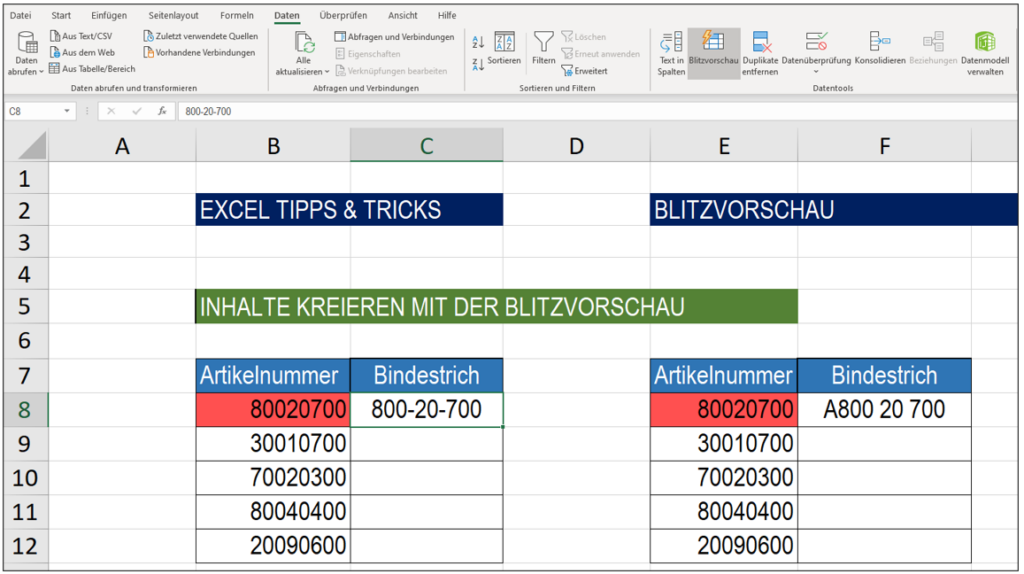
Task: Go to the Formeln tab
Action: pyautogui.click(x=236, y=15)
